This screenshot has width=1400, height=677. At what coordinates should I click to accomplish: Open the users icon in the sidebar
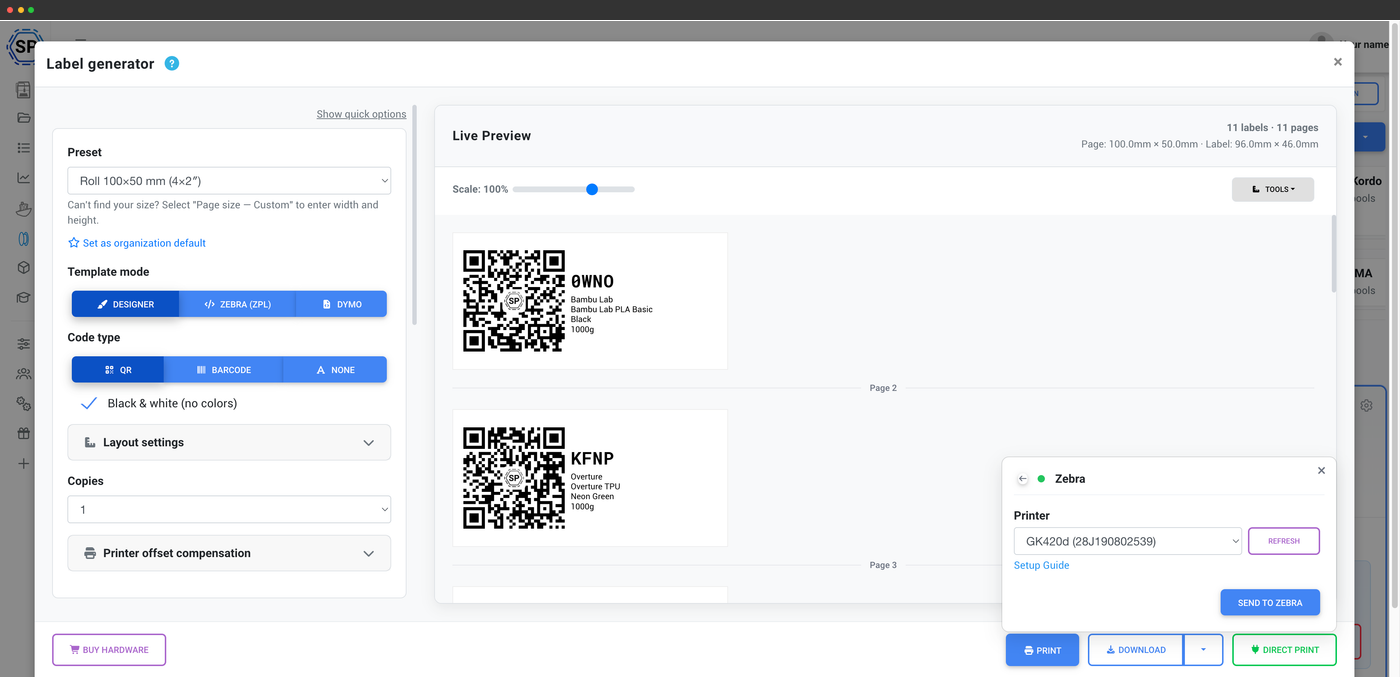(x=24, y=374)
